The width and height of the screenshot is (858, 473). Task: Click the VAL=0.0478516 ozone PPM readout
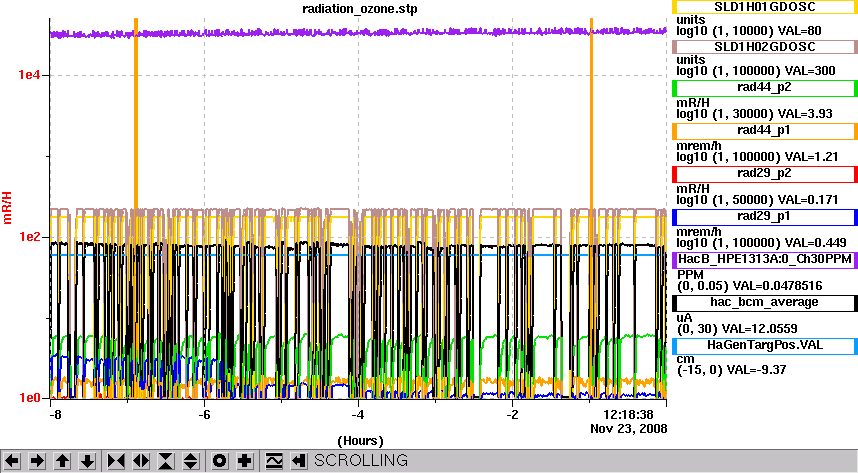778,286
